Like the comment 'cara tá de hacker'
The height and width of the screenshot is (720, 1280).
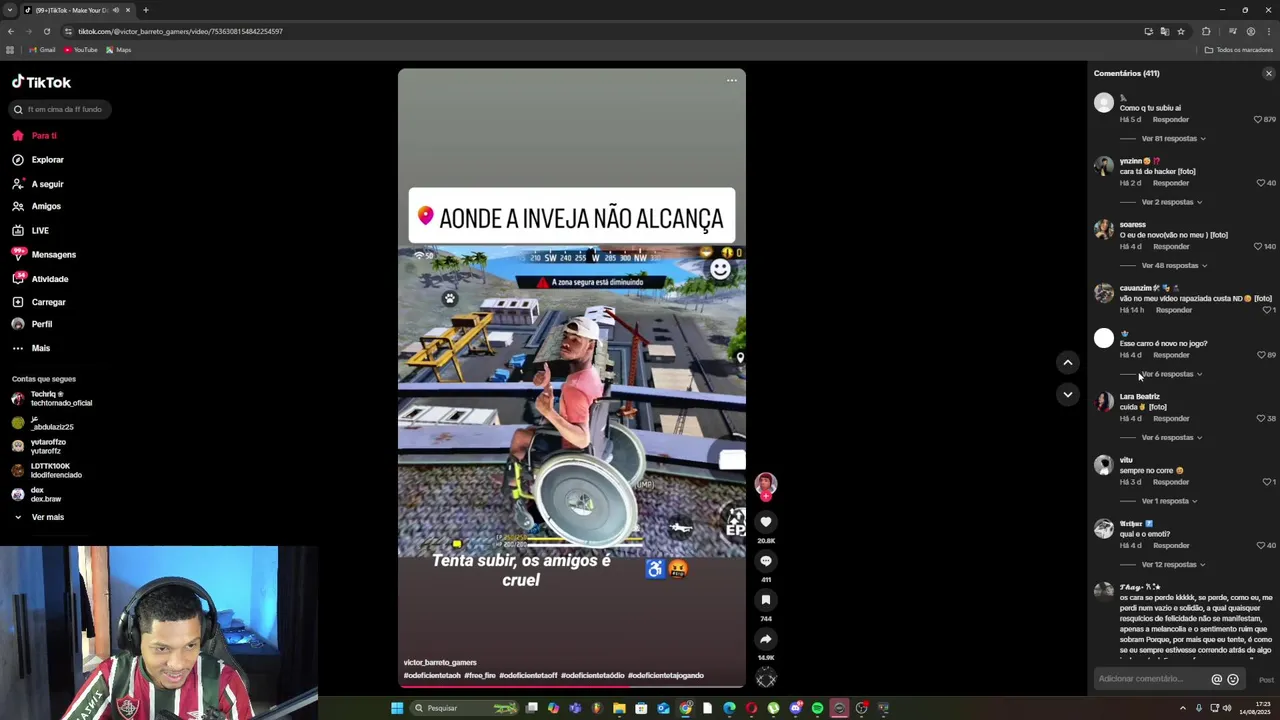click(x=1261, y=183)
